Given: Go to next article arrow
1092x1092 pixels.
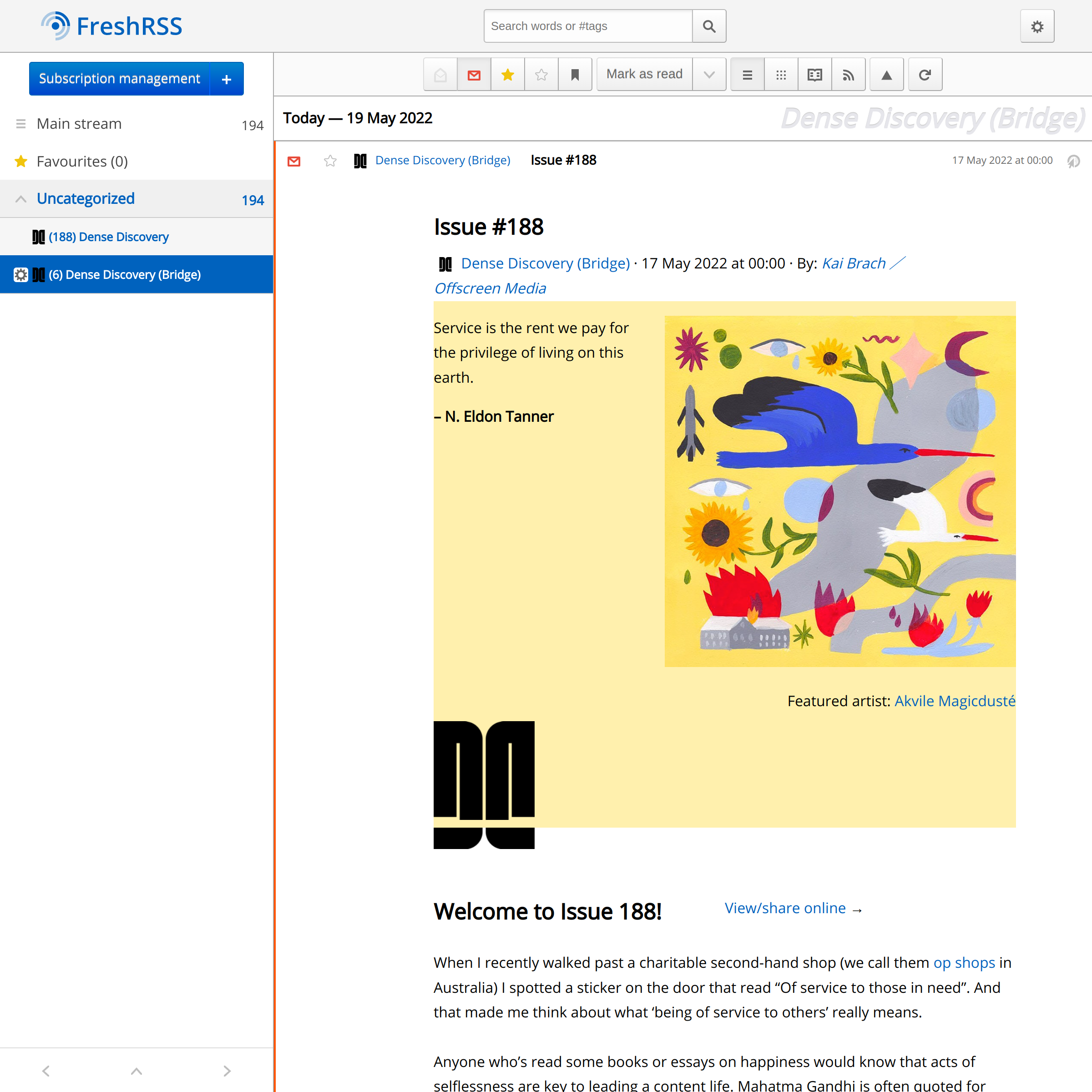Looking at the screenshot, I should click(227, 1071).
